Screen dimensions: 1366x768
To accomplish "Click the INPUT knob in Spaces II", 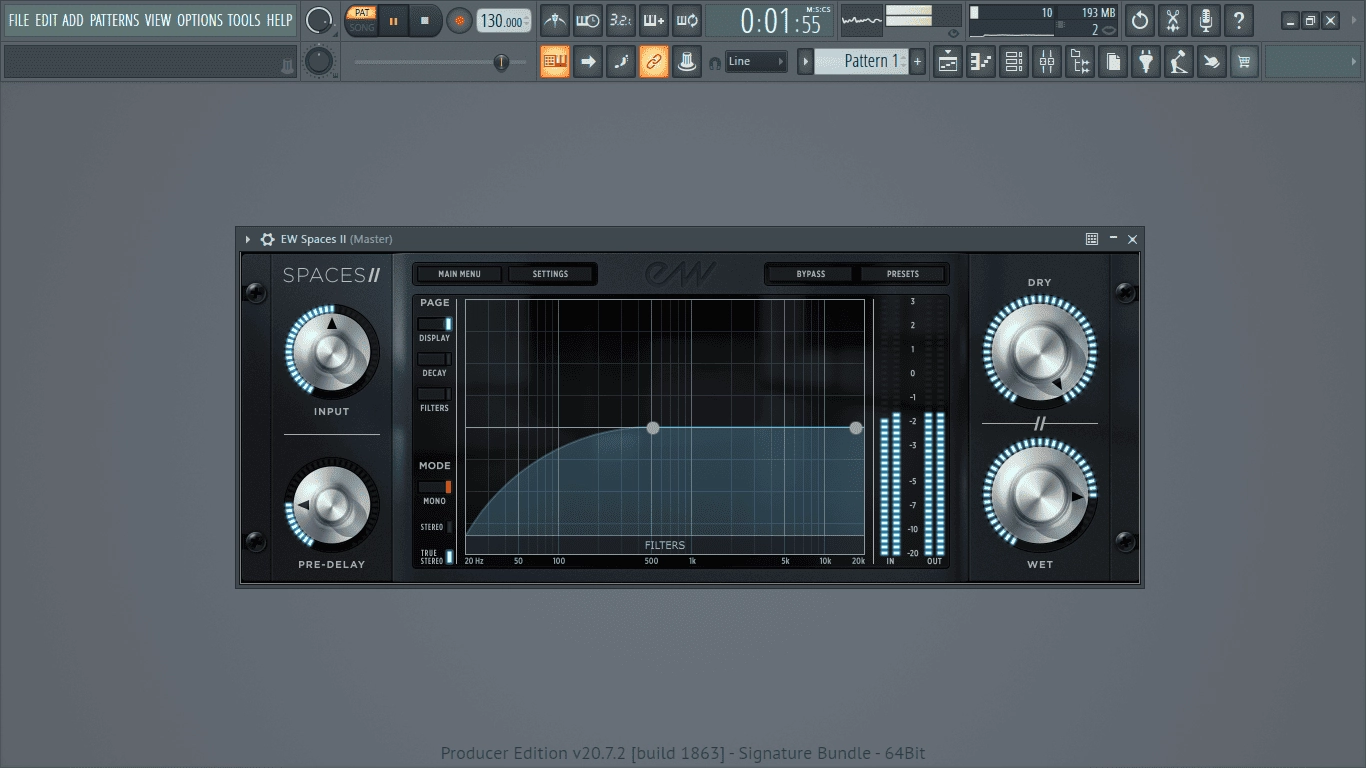I will [x=332, y=352].
